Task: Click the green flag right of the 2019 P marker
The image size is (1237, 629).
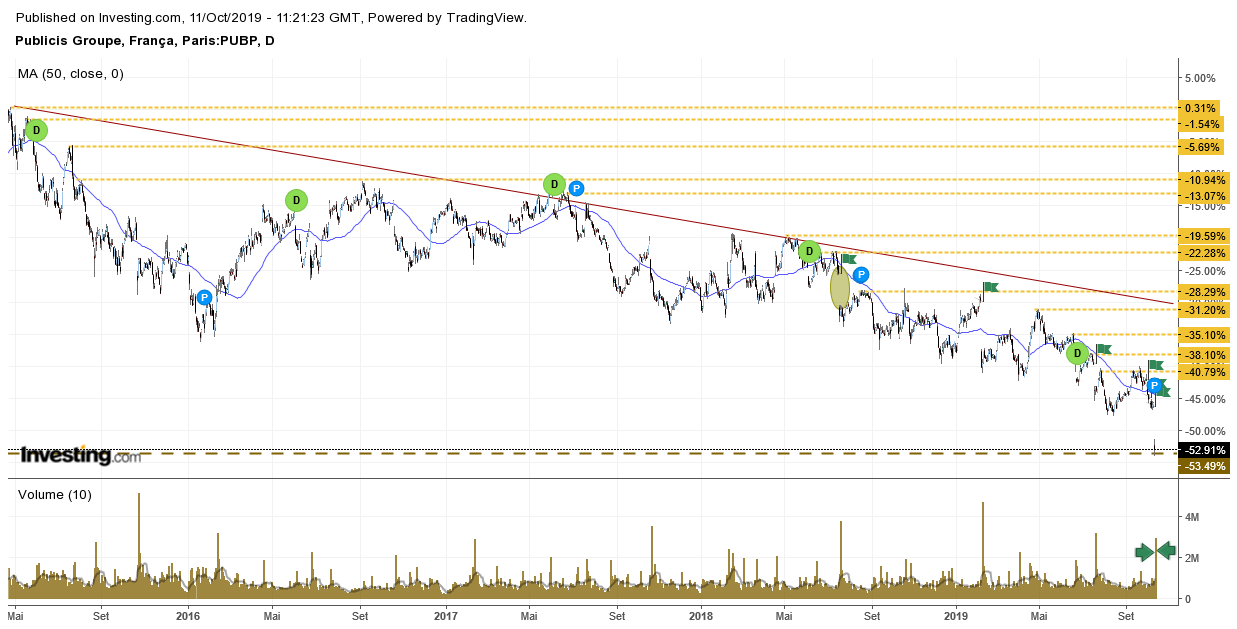Action: [x=1163, y=392]
